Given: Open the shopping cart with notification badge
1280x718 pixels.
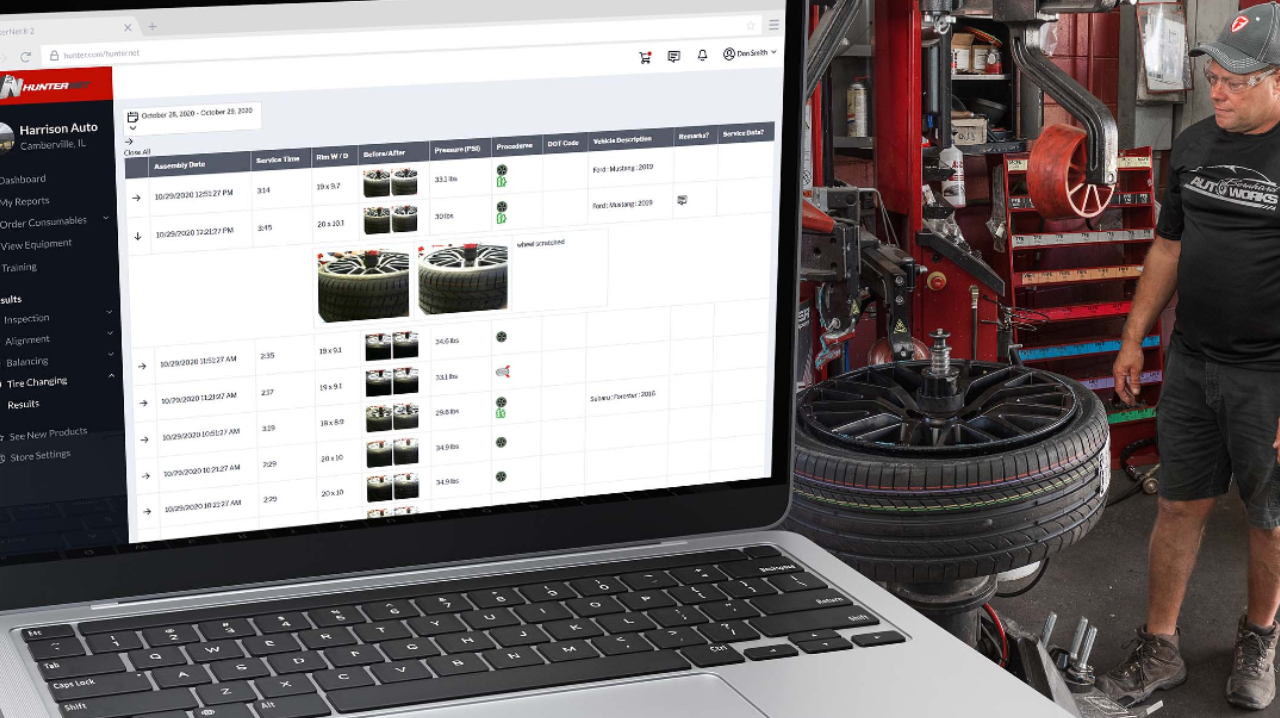Looking at the screenshot, I should [645, 57].
